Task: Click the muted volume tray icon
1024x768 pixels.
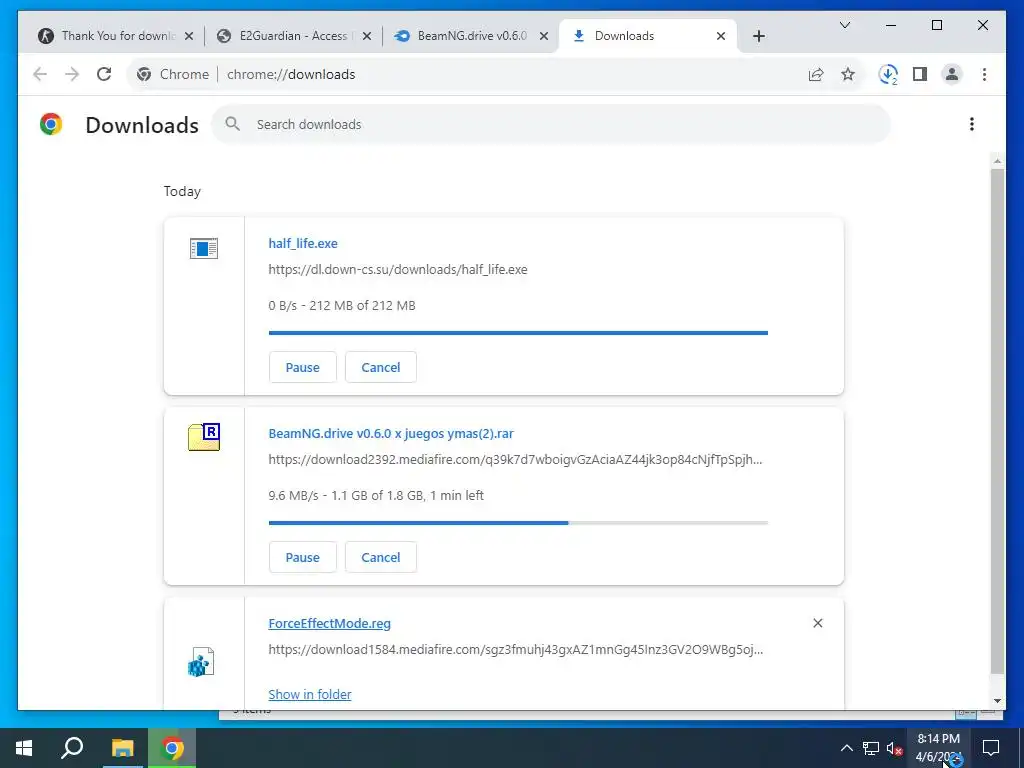Action: 894,748
